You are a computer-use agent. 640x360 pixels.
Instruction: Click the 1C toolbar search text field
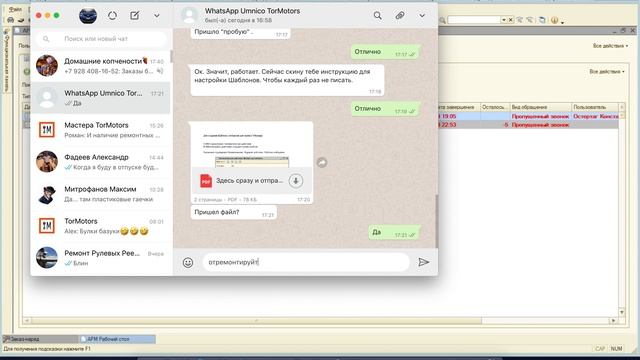474,20
